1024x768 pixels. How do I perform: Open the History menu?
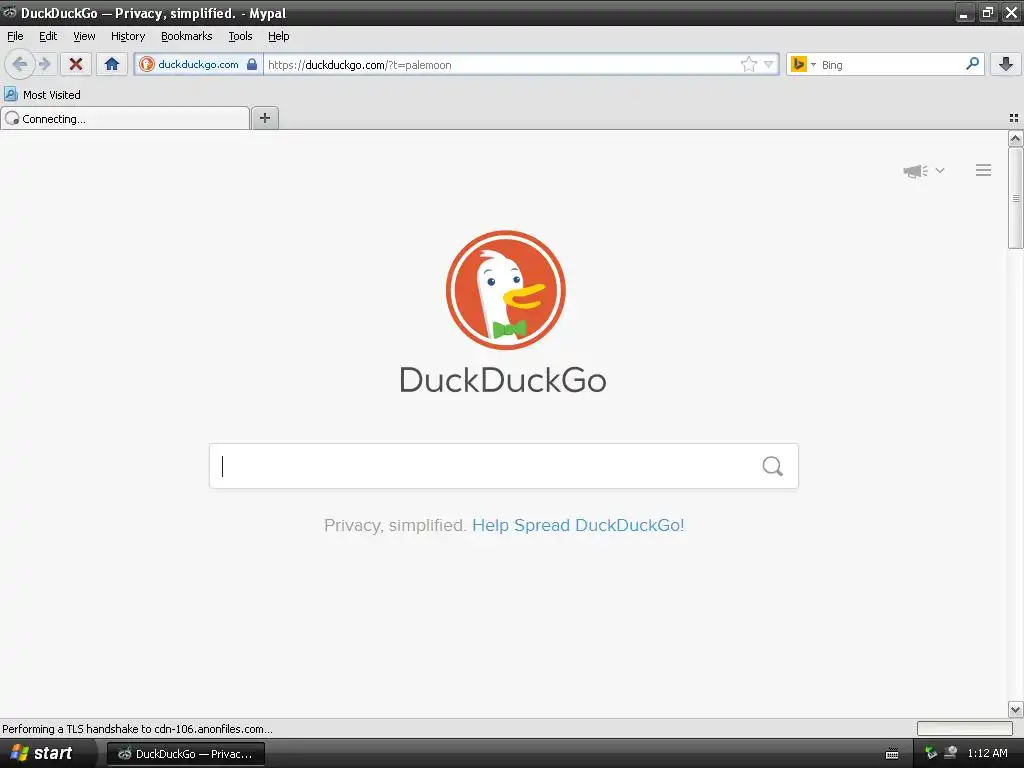click(x=128, y=36)
